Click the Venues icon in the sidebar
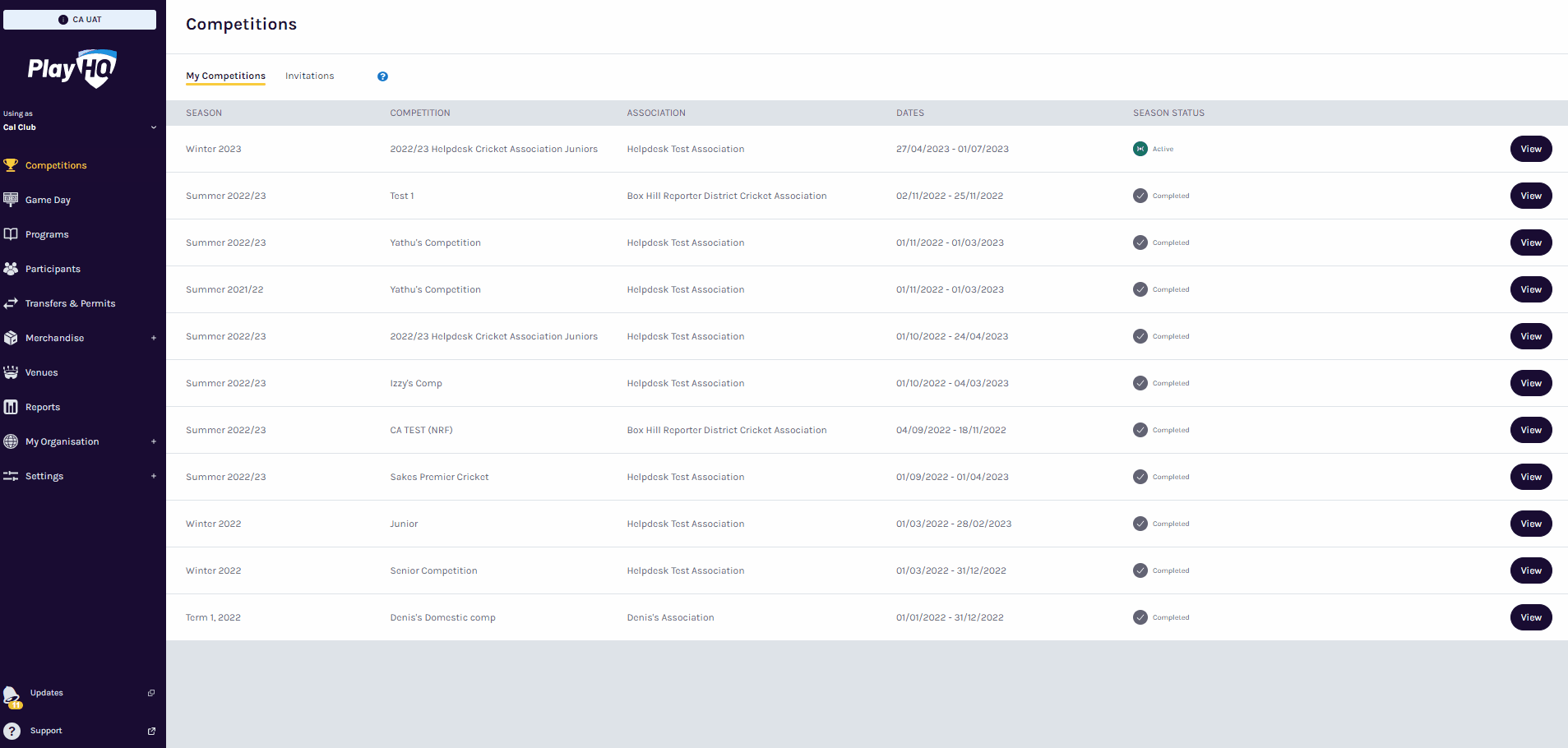1568x748 pixels. click(11, 372)
